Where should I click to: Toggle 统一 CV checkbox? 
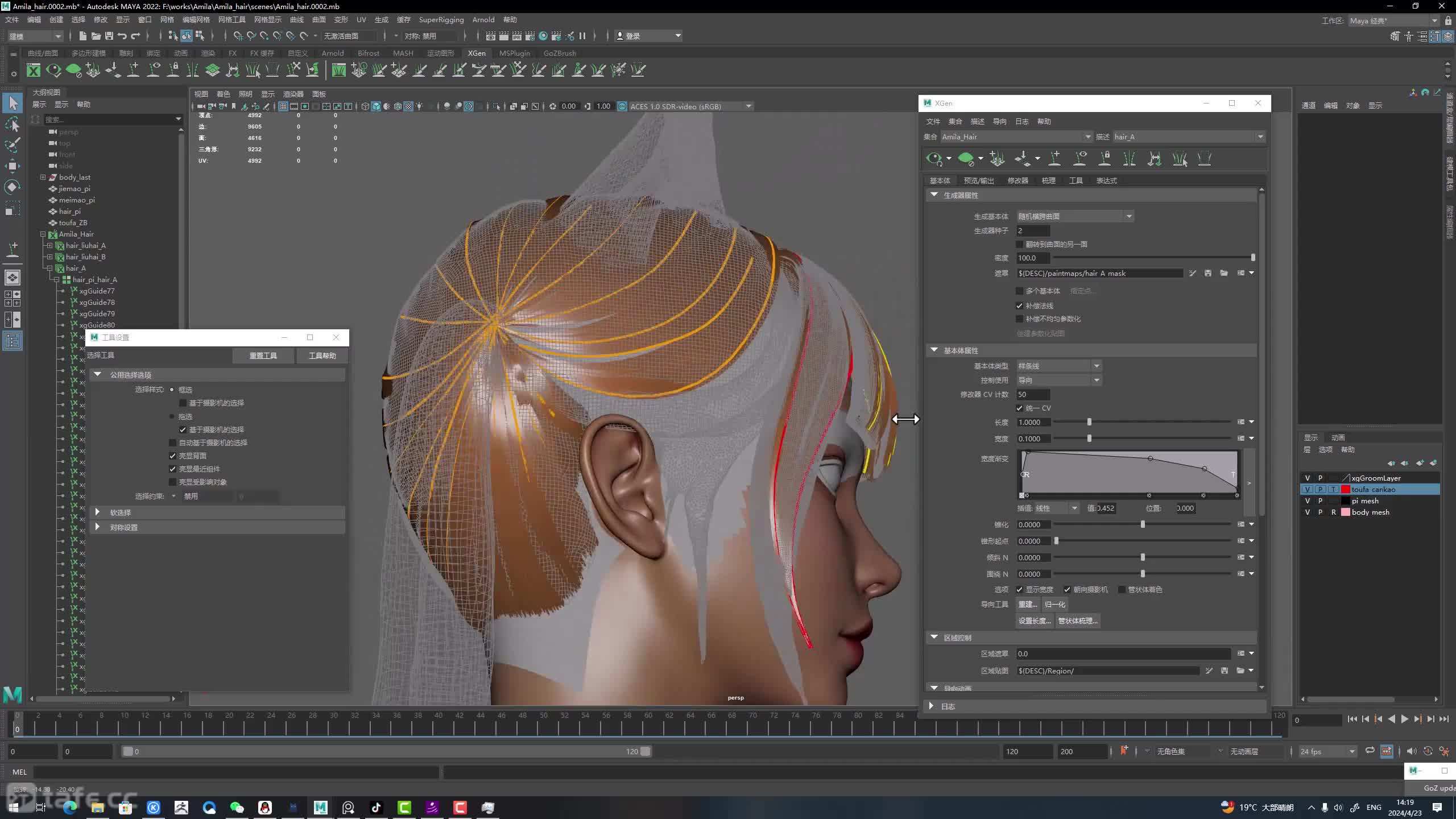tap(1020, 408)
